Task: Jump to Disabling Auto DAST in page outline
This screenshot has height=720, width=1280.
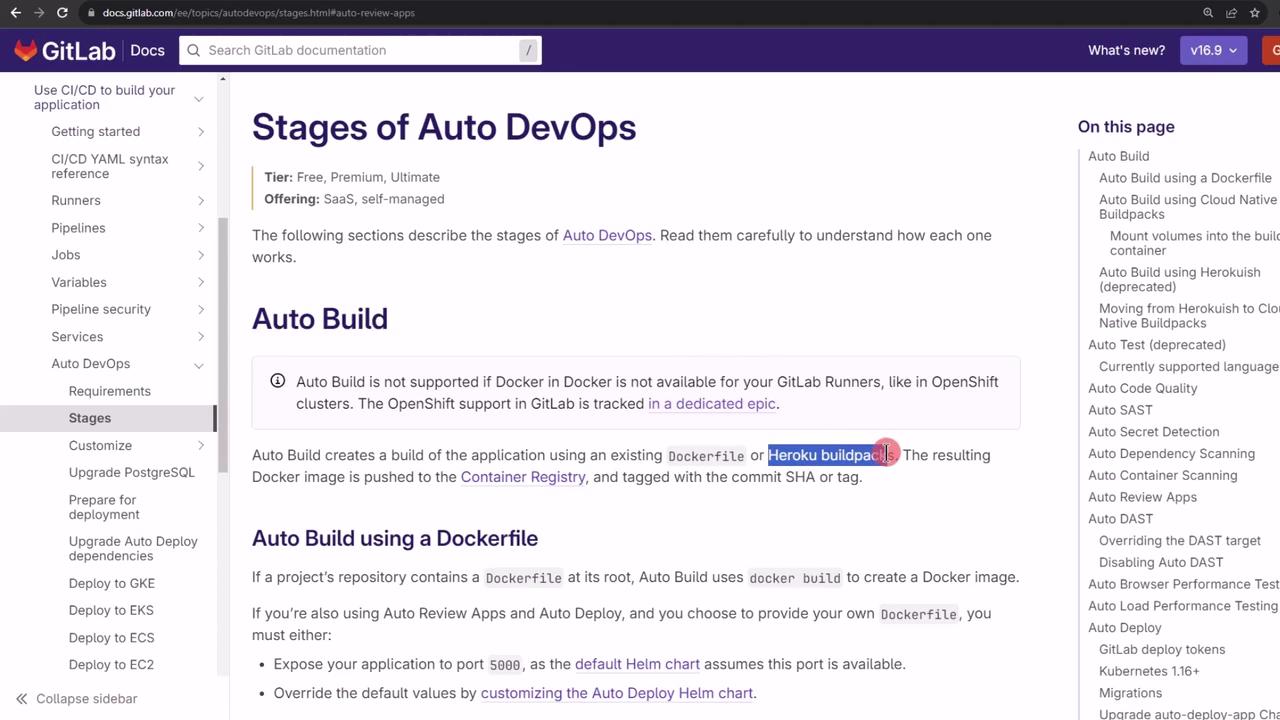Action: click(1161, 562)
